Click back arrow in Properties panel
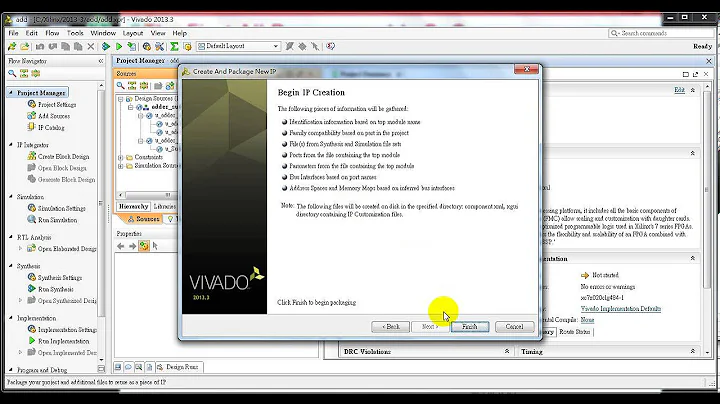The width and height of the screenshot is (720, 404). pyautogui.click(x=121, y=247)
